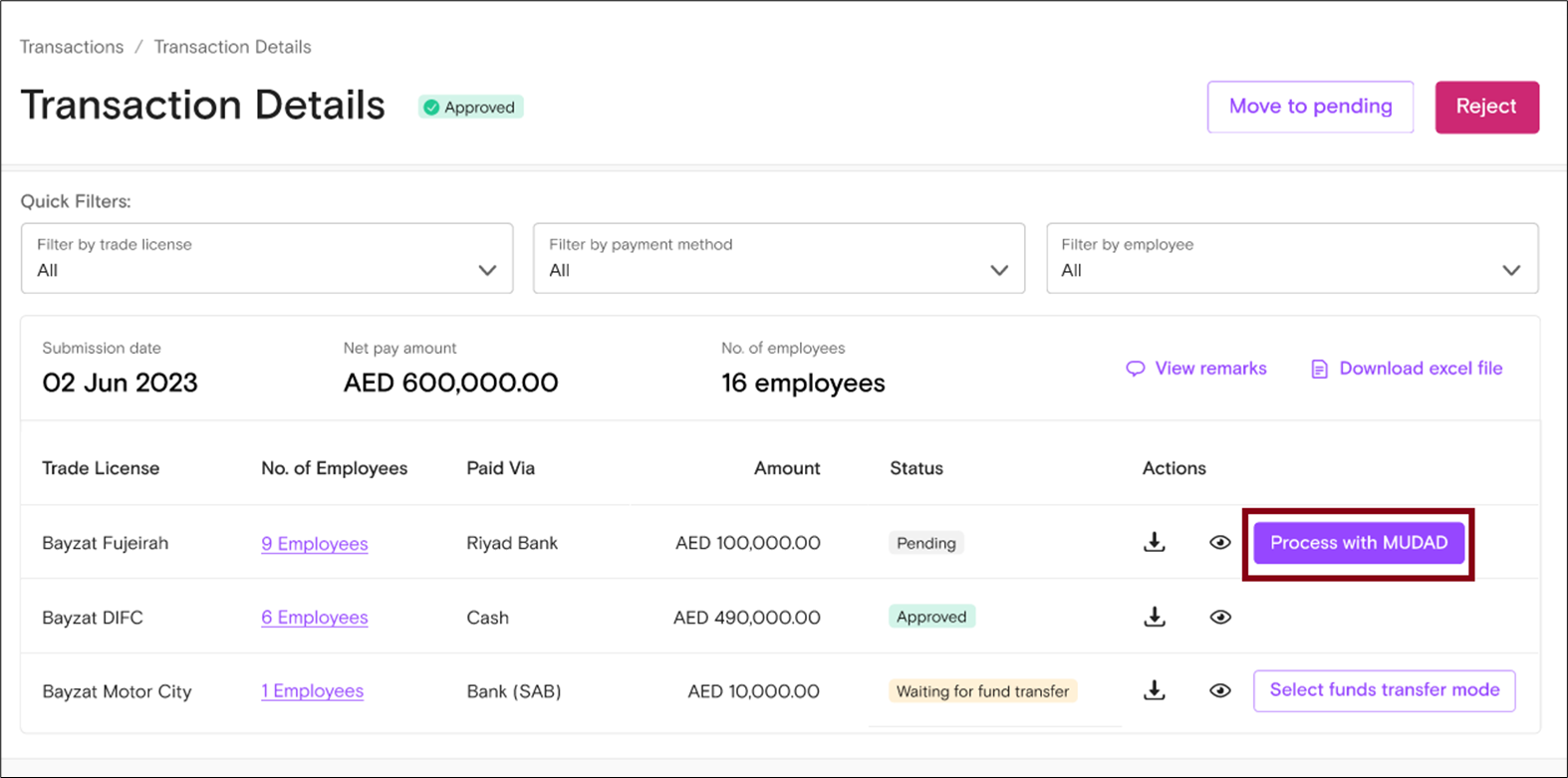Download the Bayzat Motor City row file
Image resolution: width=1568 pixels, height=778 pixels.
(1155, 690)
